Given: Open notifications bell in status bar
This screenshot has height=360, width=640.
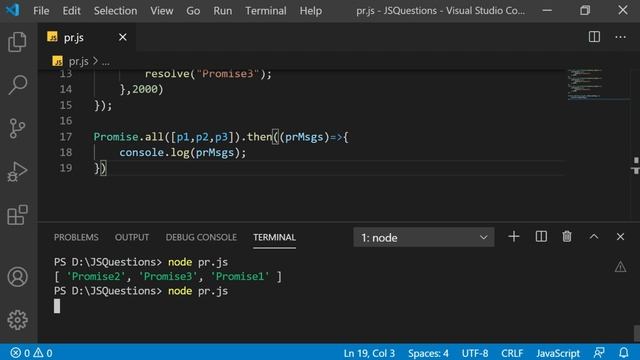Looking at the screenshot, I should tap(624, 353).
